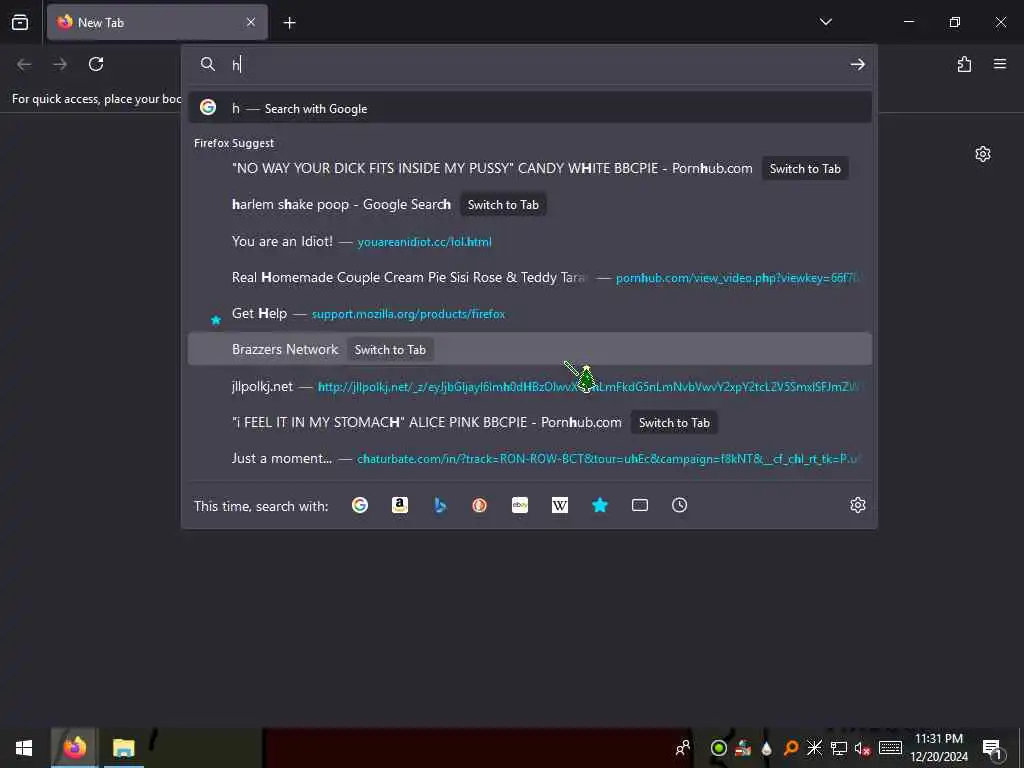Select the Get Help suggestion

(x=530, y=314)
